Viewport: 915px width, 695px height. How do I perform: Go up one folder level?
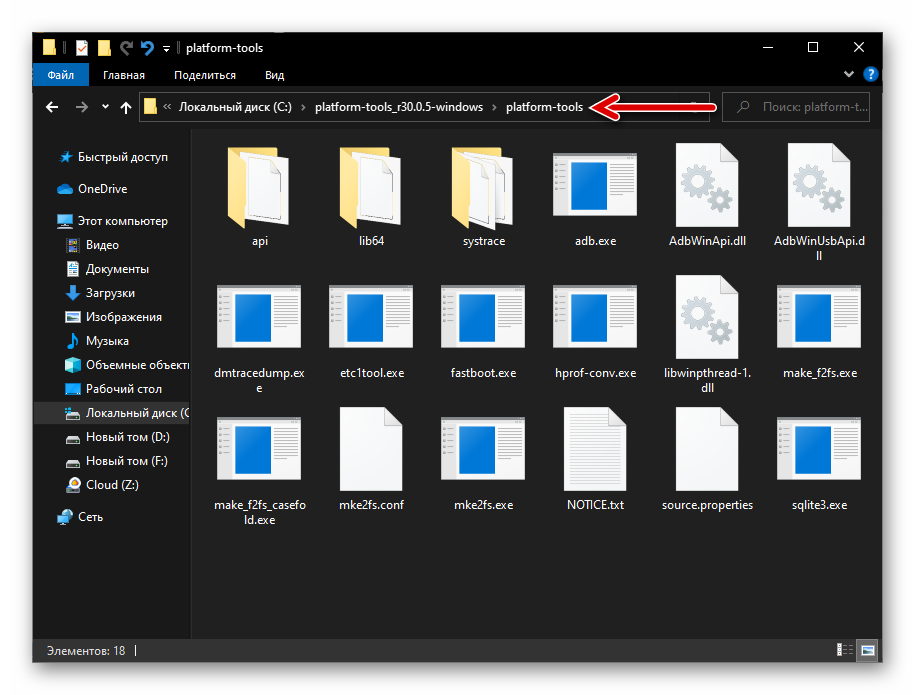tap(126, 107)
